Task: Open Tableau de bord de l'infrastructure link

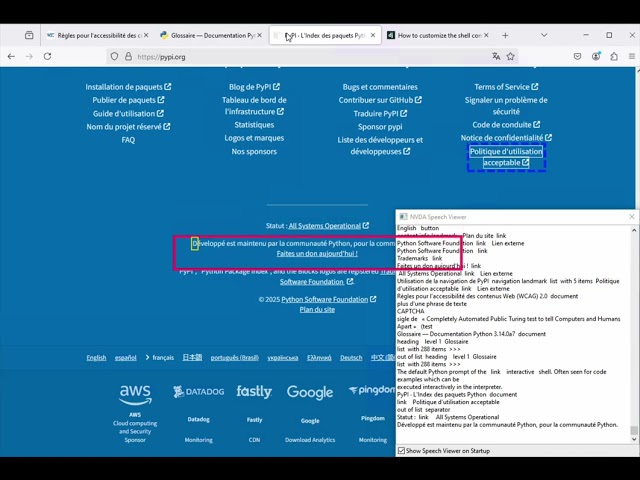Action: pyautogui.click(x=254, y=106)
